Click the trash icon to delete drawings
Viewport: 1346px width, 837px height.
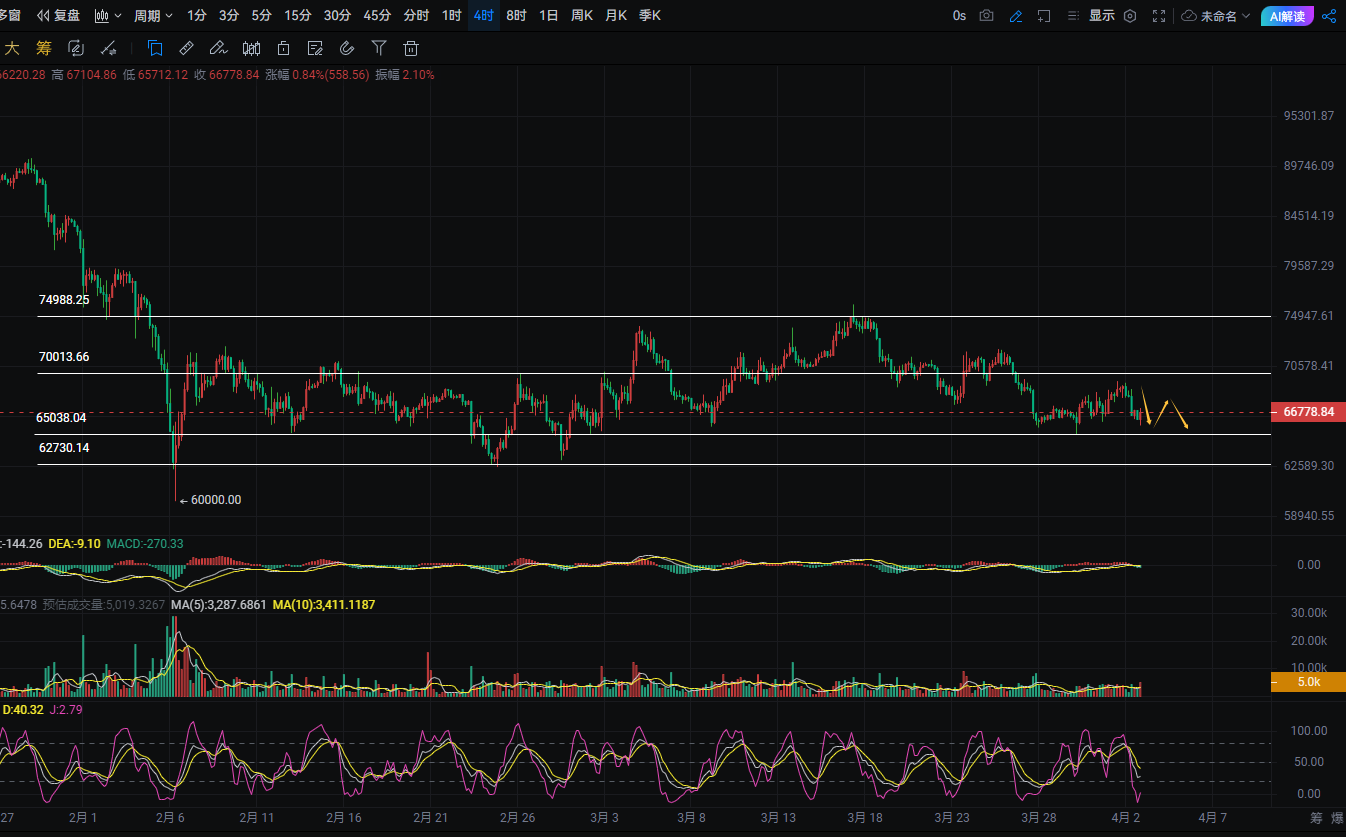tap(411, 48)
